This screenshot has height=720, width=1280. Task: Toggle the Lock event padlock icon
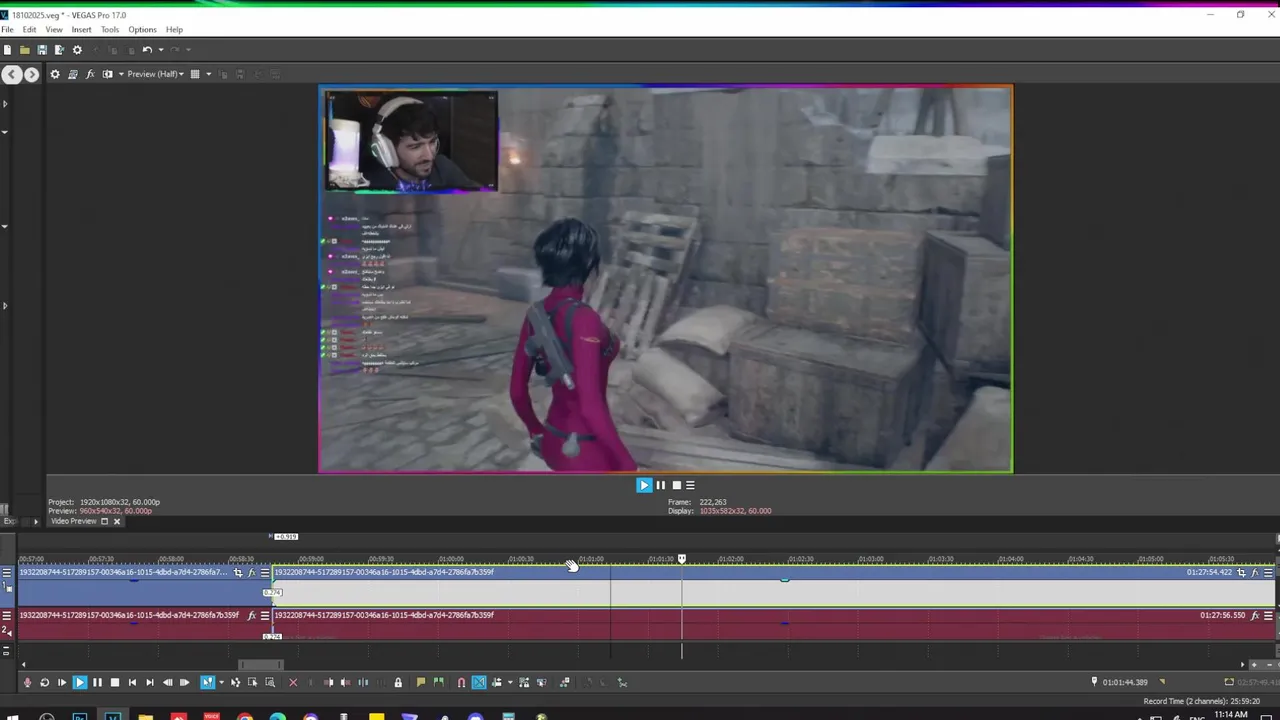pos(398,683)
